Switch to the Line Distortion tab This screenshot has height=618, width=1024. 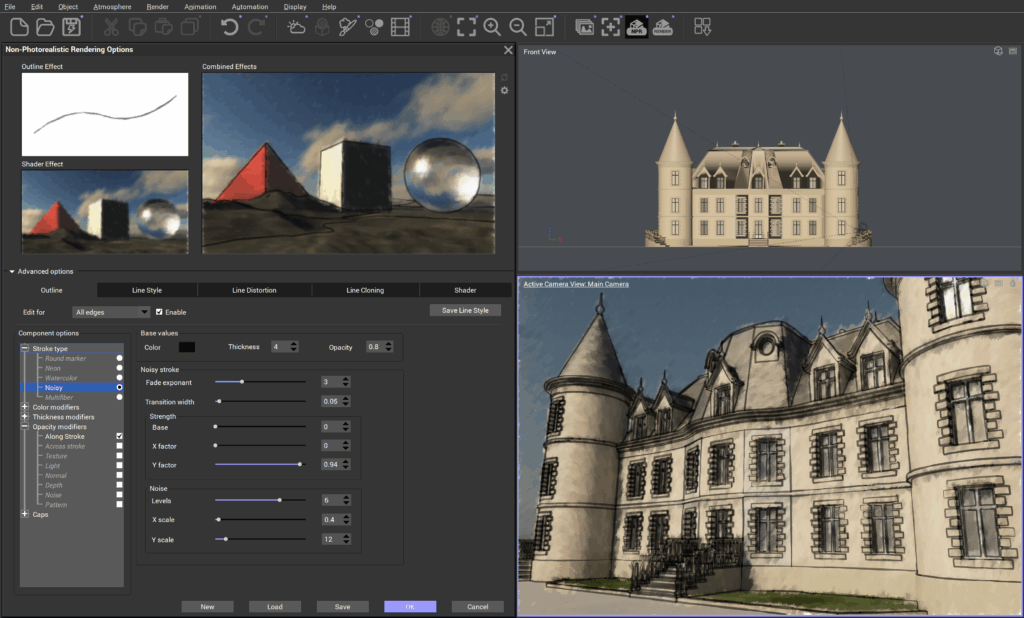254,290
